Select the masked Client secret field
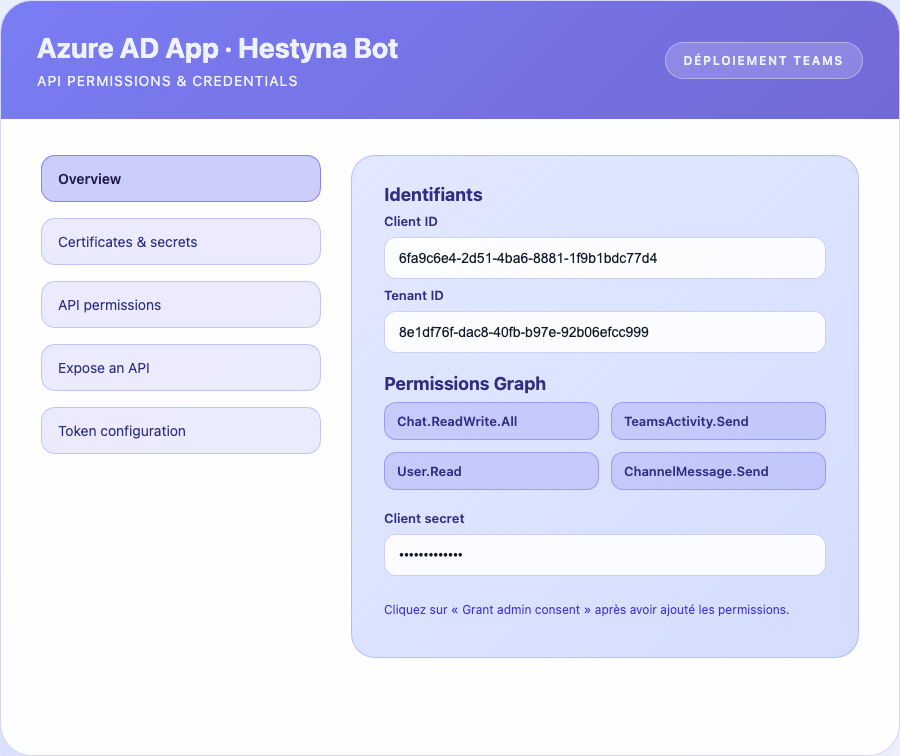900x756 pixels. (604, 555)
